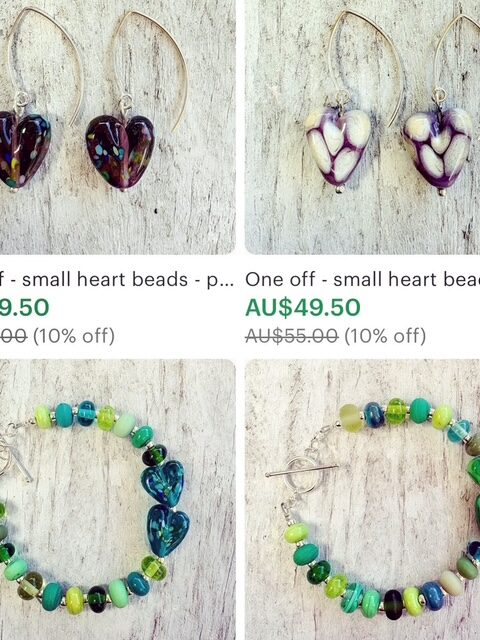This screenshot has height=640, width=480.
Task: Open the purple speckled heart earrings listing image
Action: click(x=118, y=127)
